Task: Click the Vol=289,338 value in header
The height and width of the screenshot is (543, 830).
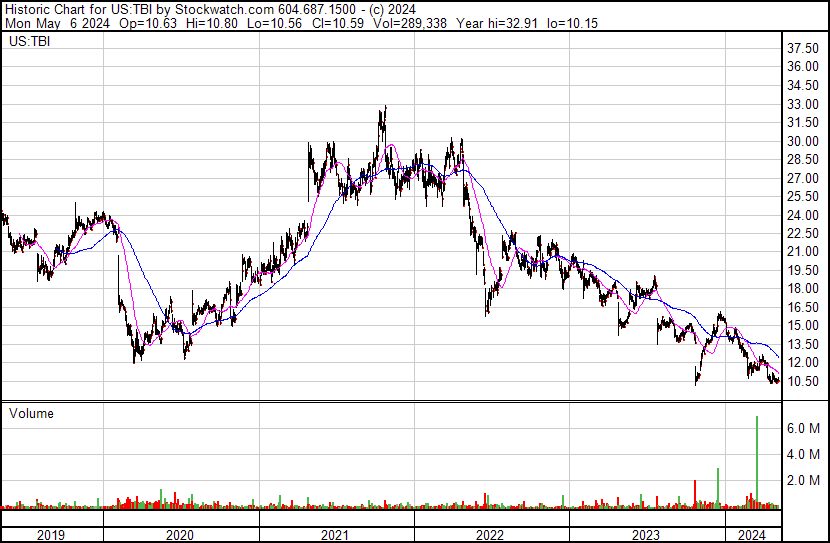Action: point(410,23)
